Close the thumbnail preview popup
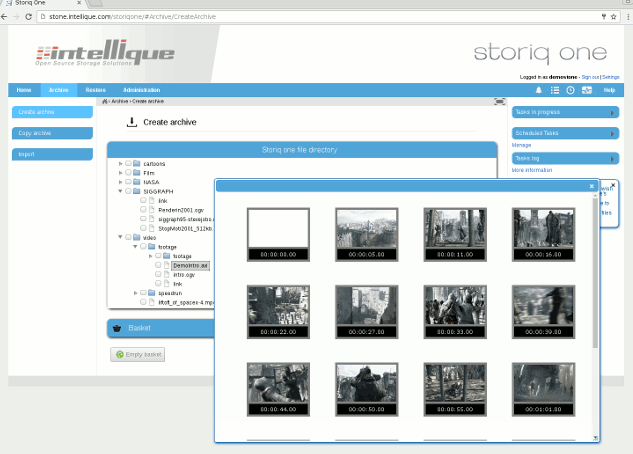 pyautogui.click(x=591, y=186)
